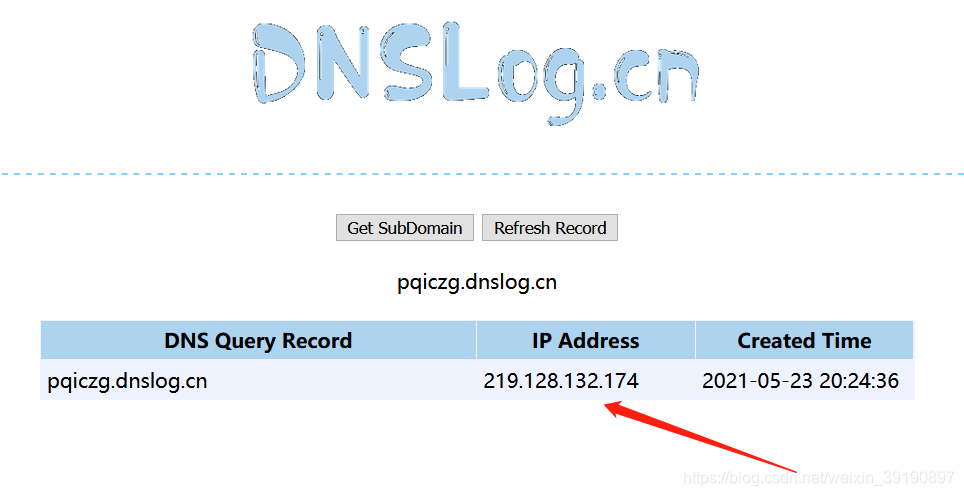Click the dashed blue separator line
This screenshot has height=496, width=964.
click(482, 174)
